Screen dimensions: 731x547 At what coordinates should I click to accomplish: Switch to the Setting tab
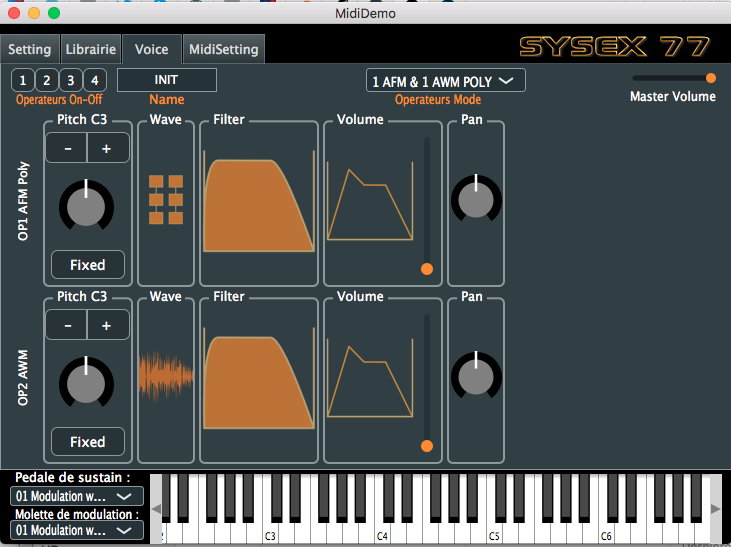[30, 49]
